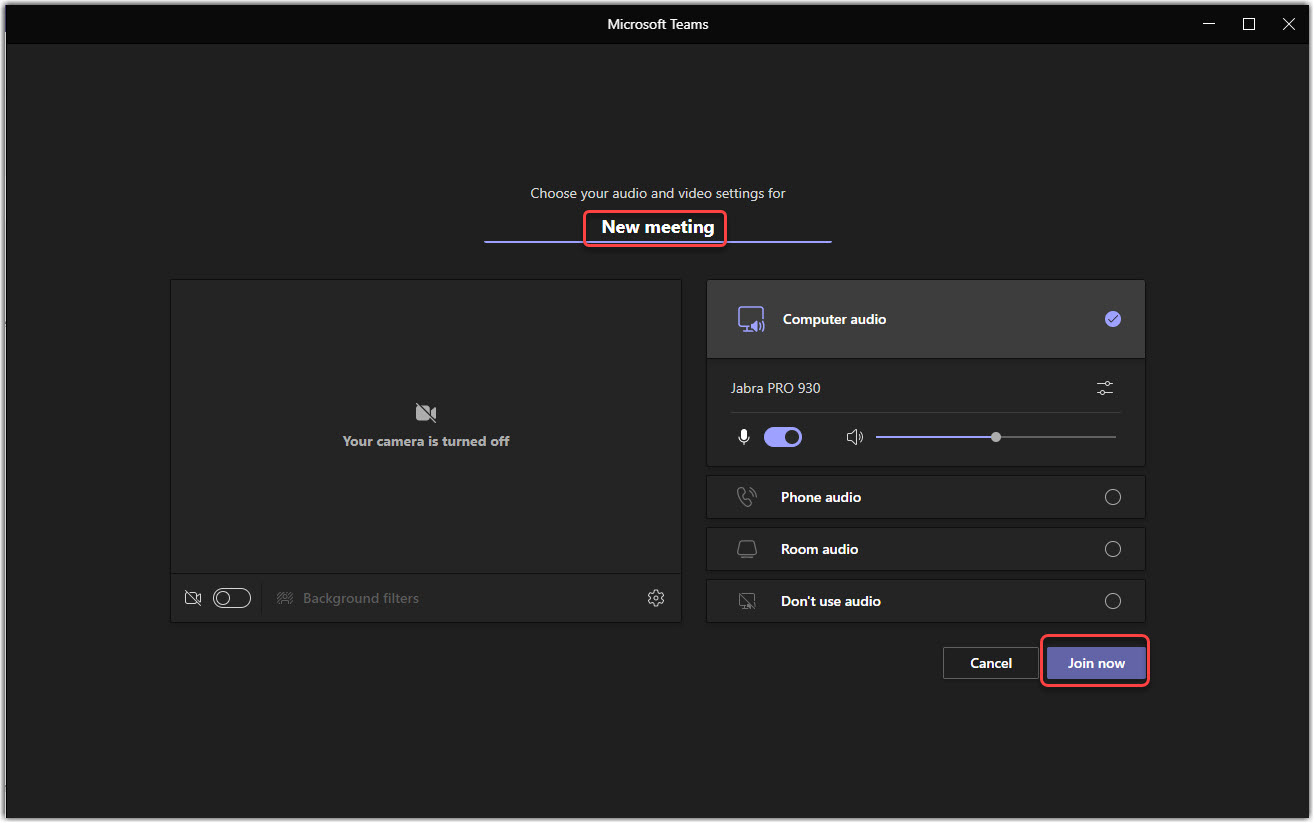Toggle the camera on
Viewport: 1314px width, 823px height.
click(x=231, y=597)
